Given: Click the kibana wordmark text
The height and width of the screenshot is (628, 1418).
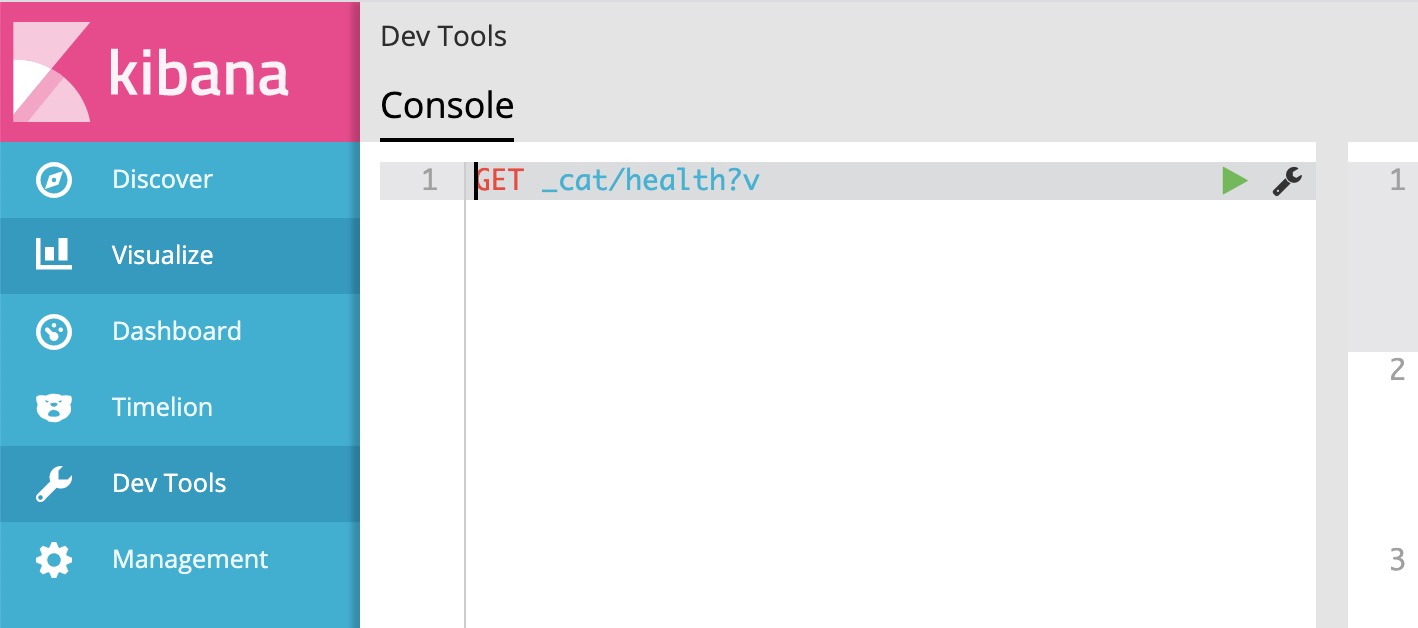Looking at the screenshot, I should pos(198,74).
